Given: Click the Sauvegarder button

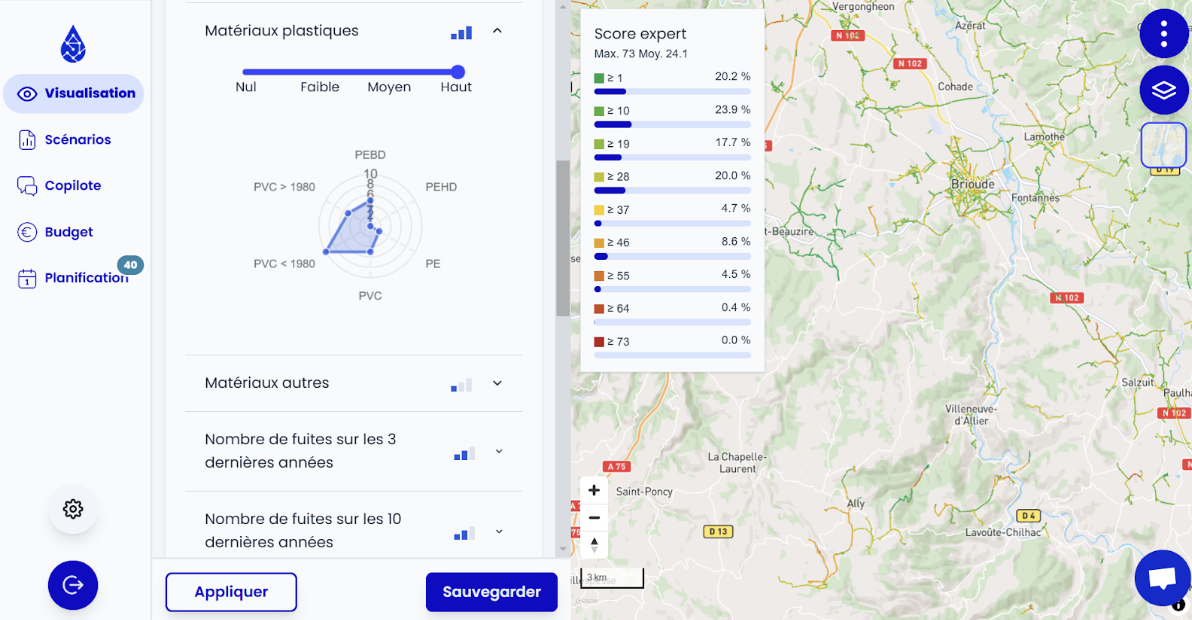Looking at the screenshot, I should [x=491, y=592].
